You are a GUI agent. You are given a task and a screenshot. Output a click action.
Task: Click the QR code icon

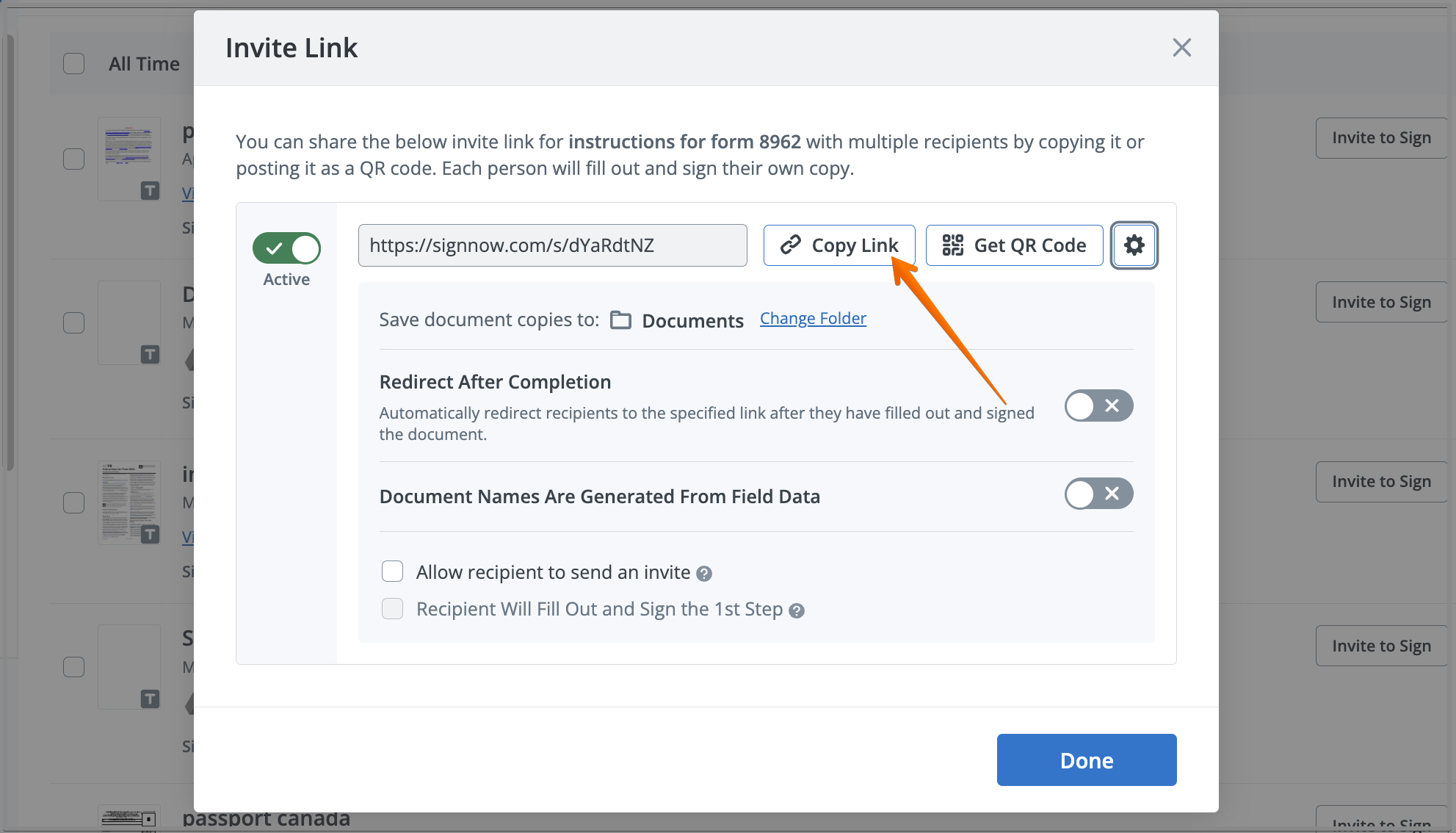[x=952, y=245]
